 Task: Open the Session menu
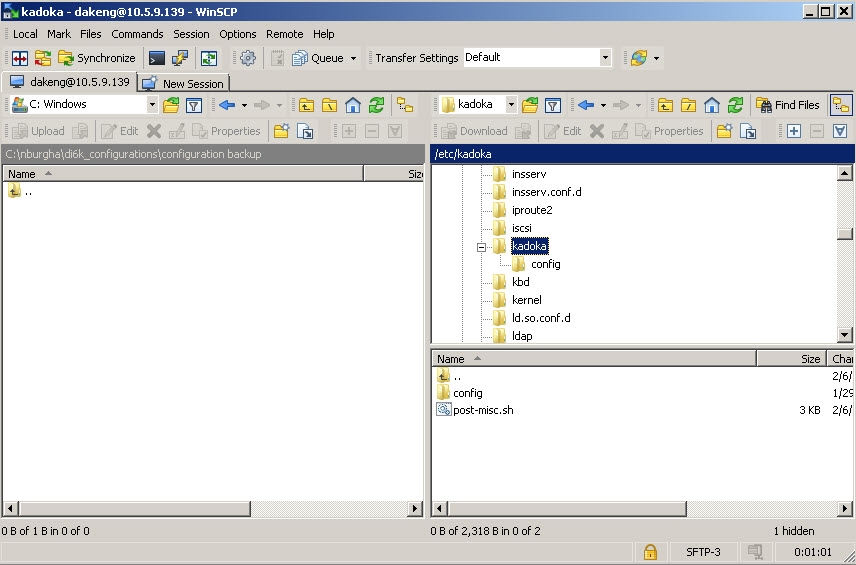(x=191, y=34)
